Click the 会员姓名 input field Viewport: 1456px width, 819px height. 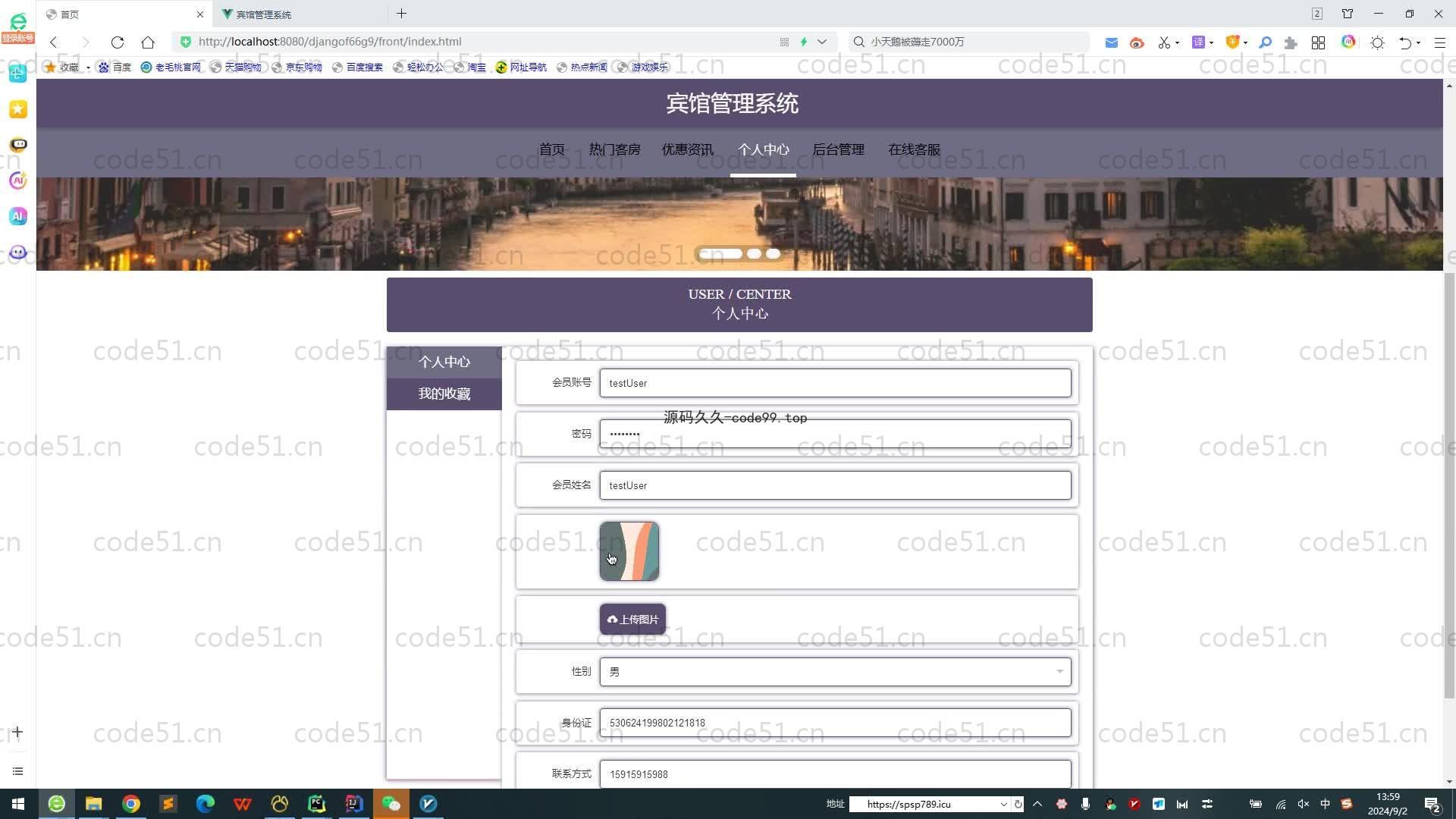(x=835, y=485)
